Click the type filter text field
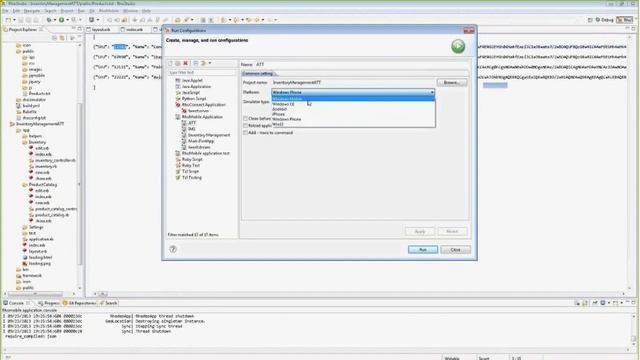The height and width of the screenshot is (360, 640). pyautogui.click(x=202, y=73)
